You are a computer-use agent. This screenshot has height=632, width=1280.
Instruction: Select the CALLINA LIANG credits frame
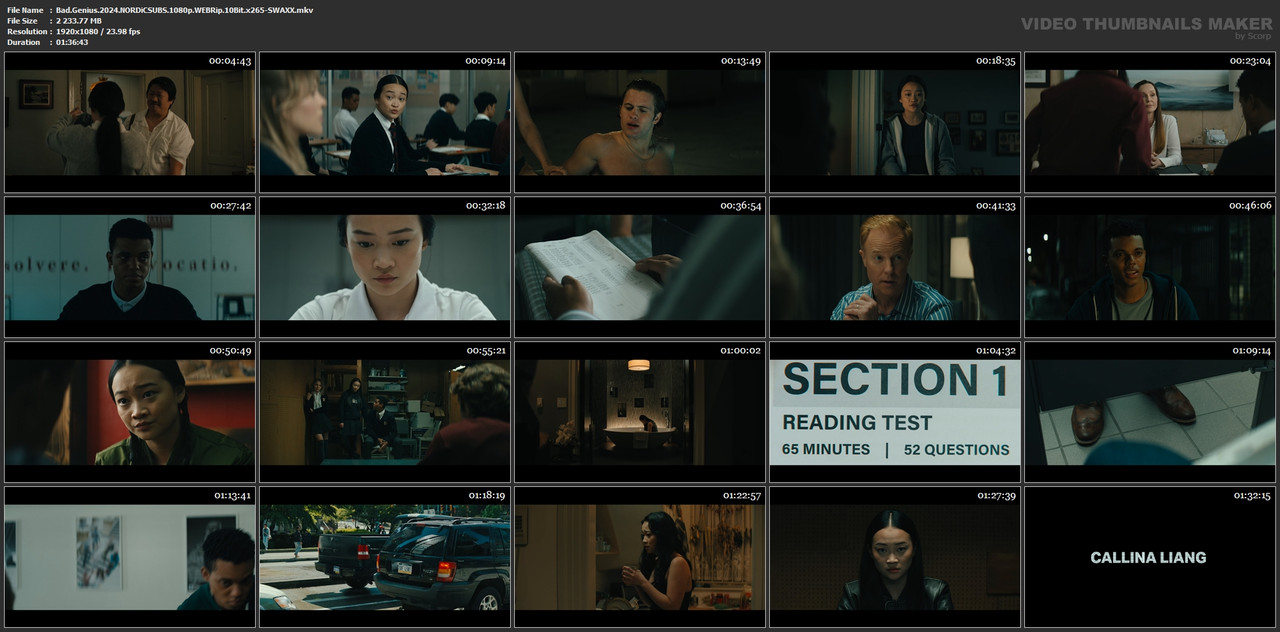[x=1150, y=557]
